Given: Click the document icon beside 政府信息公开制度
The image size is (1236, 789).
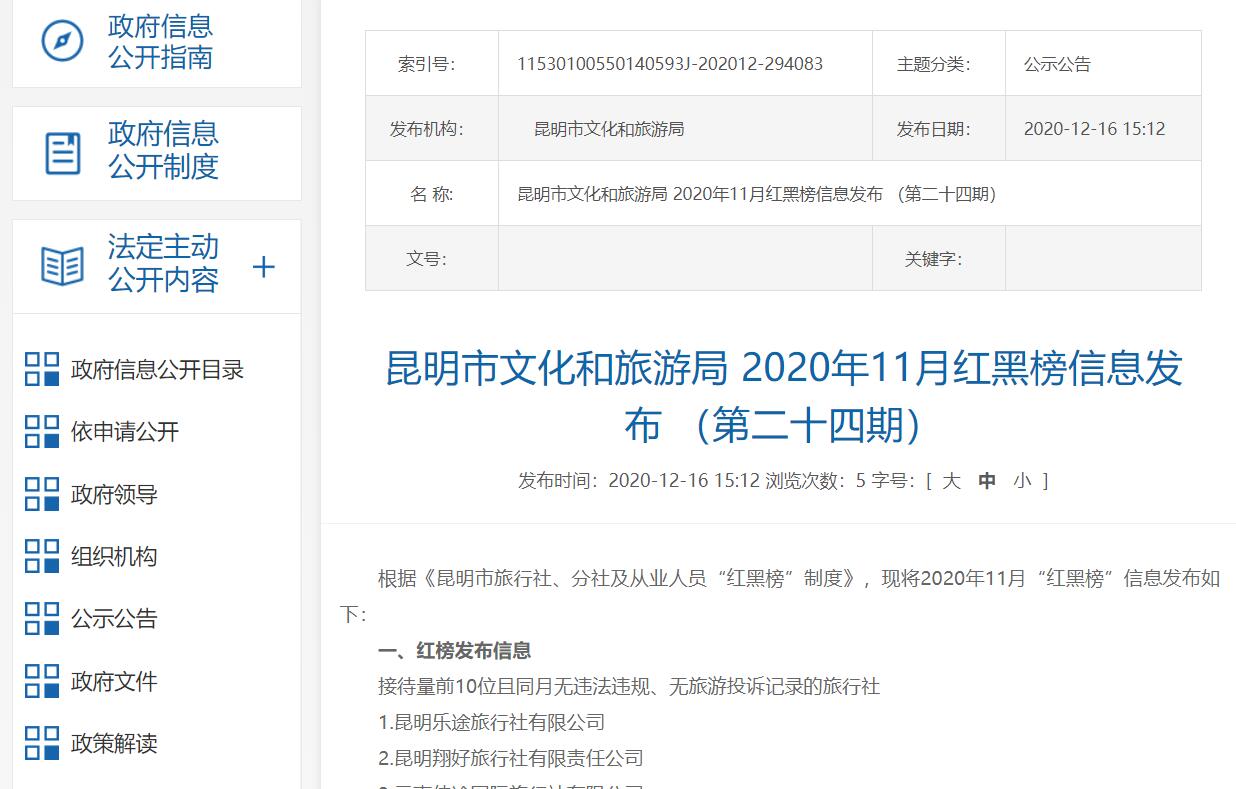Looking at the screenshot, I should 62,152.
